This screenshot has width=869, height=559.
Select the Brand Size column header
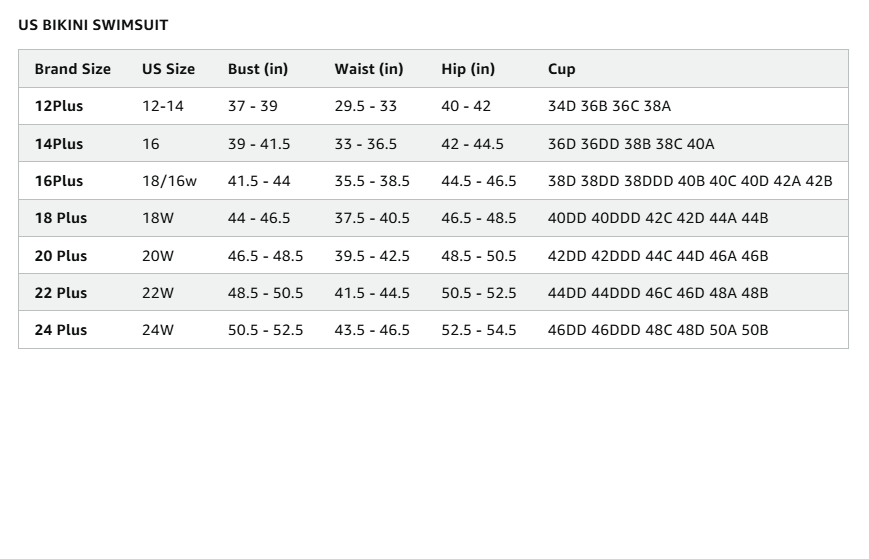coord(73,69)
